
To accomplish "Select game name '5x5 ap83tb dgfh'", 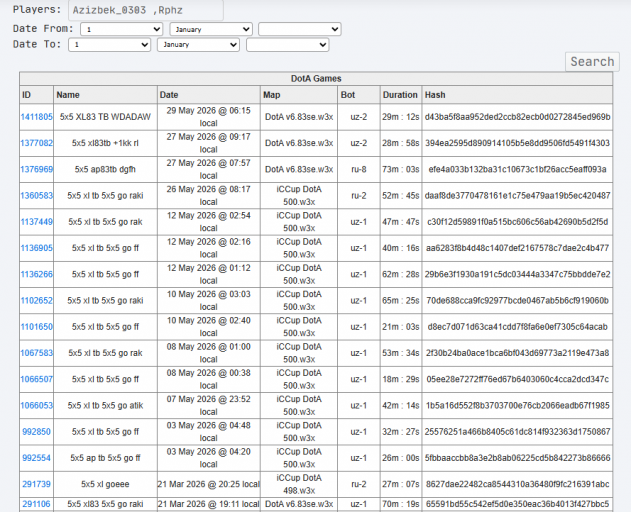I will pos(105,169).
